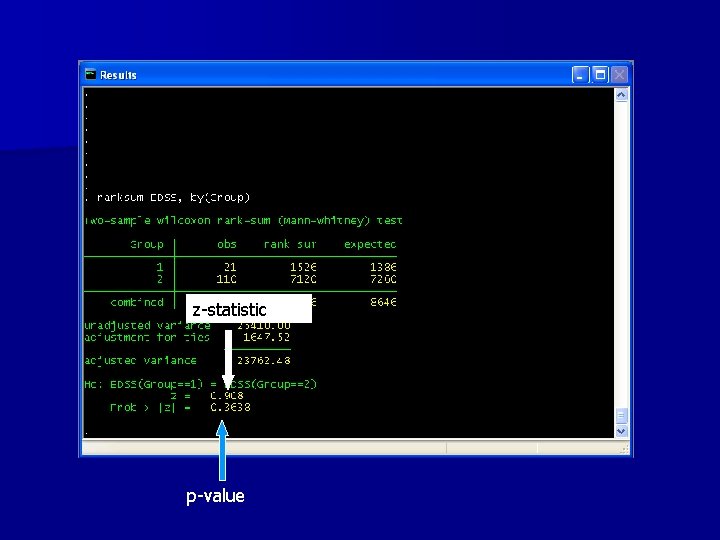Click the Wilcoxon rank-sum test heading
The image size is (720, 540).
tap(243, 221)
